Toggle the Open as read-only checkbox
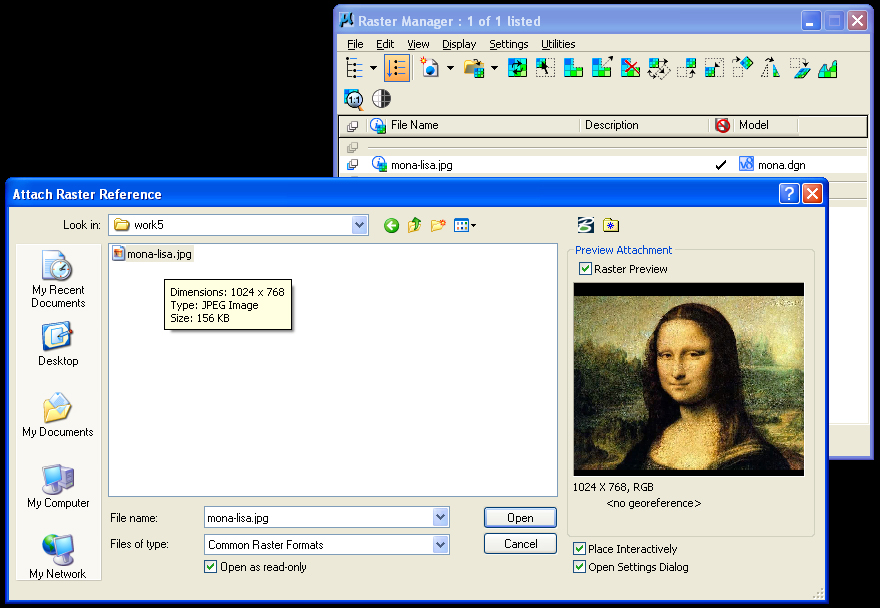The image size is (880, 608). point(210,566)
